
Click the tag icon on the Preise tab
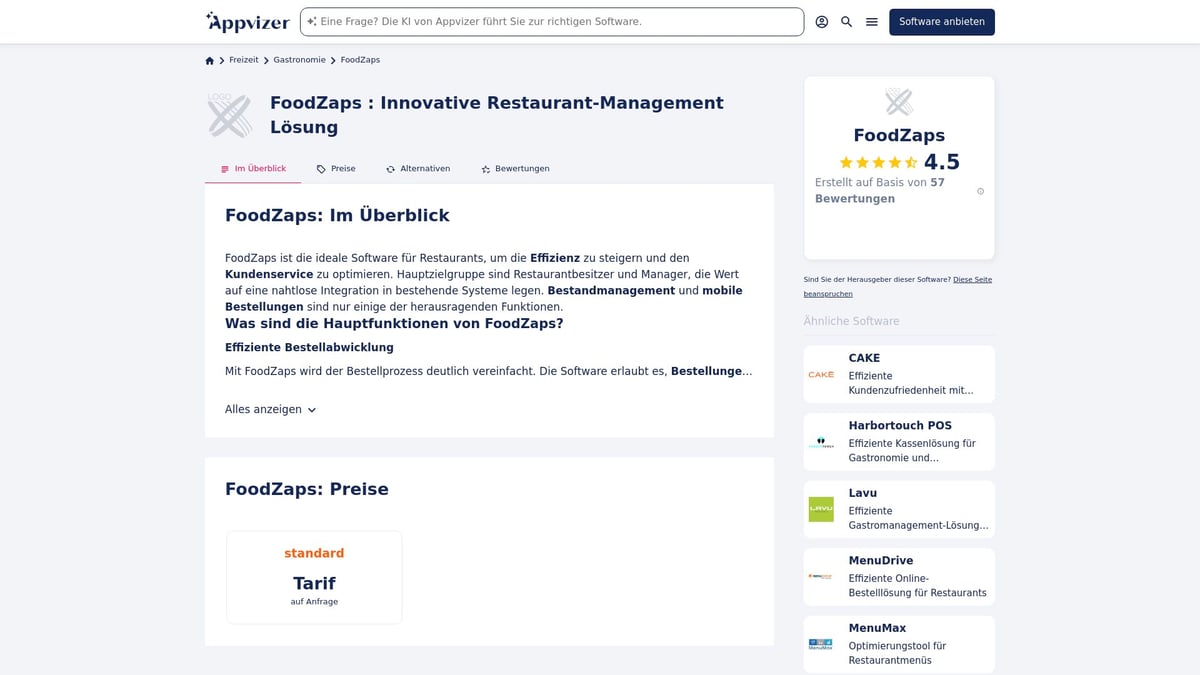(319, 168)
